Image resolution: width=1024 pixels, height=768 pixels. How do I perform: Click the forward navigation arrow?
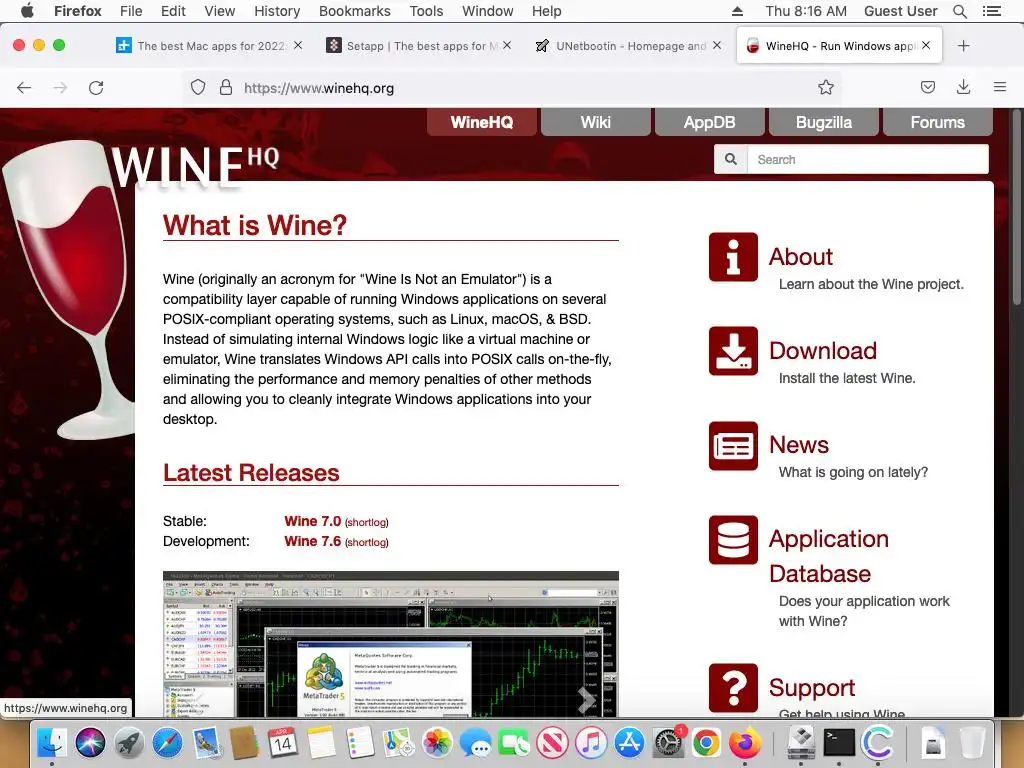click(60, 88)
